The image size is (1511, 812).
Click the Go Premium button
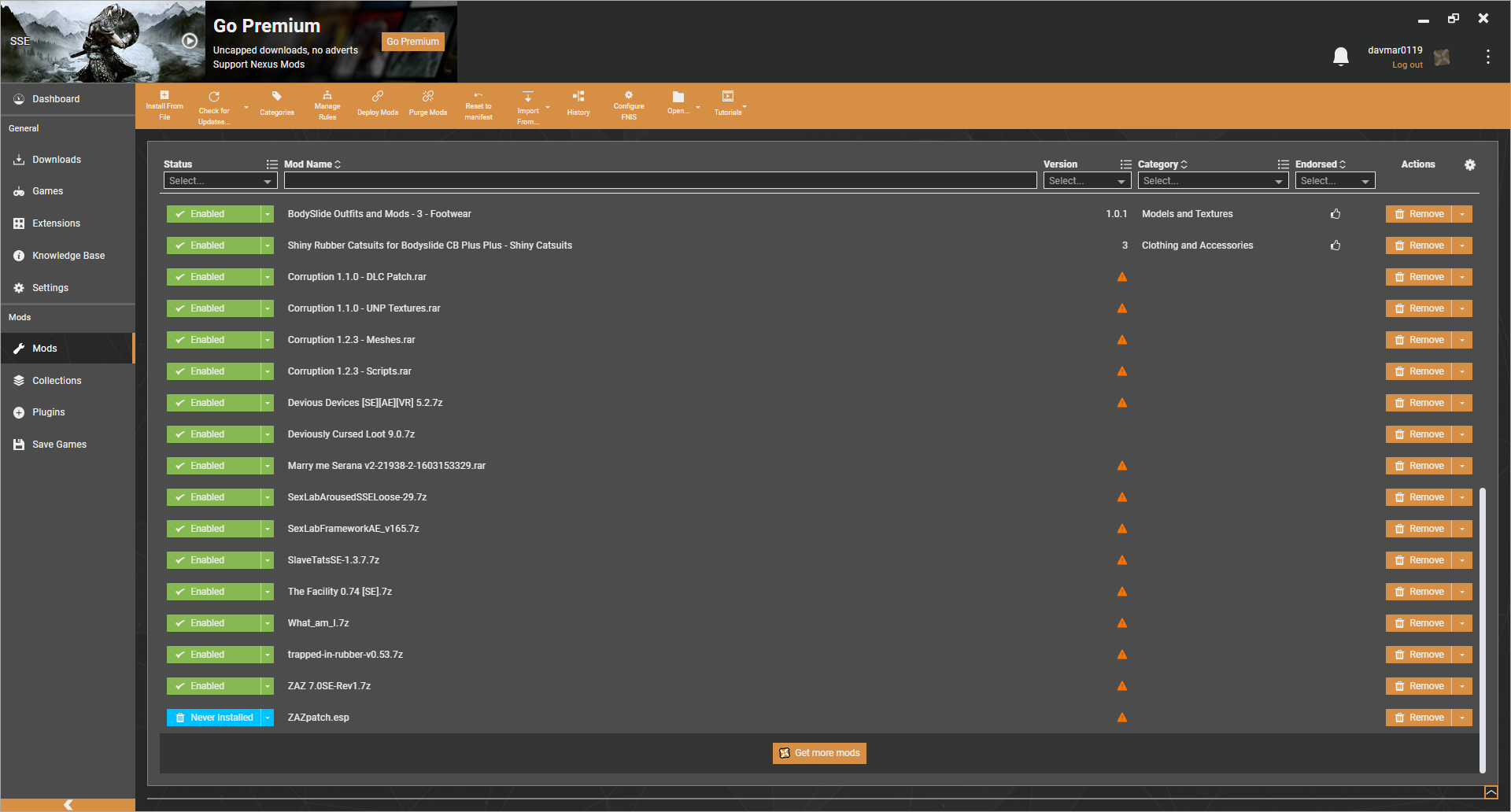coord(412,42)
